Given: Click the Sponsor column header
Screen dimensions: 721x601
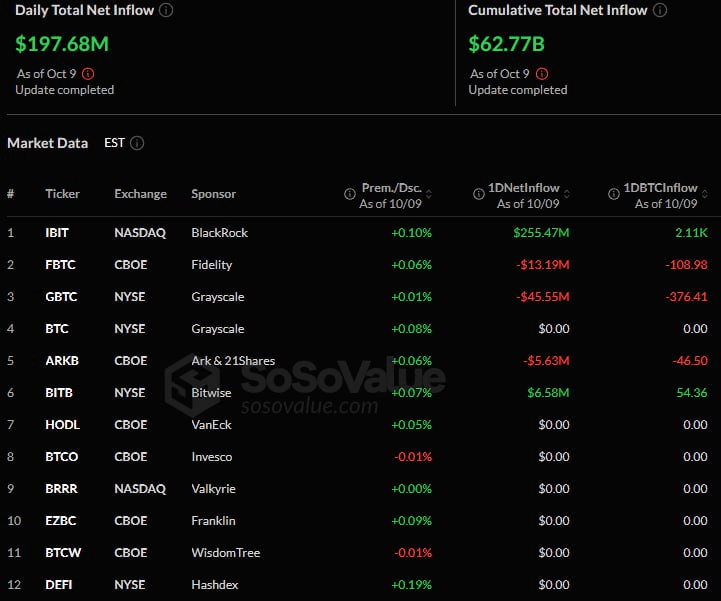Looking at the screenshot, I should pyautogui.click(x=213, y=194).
